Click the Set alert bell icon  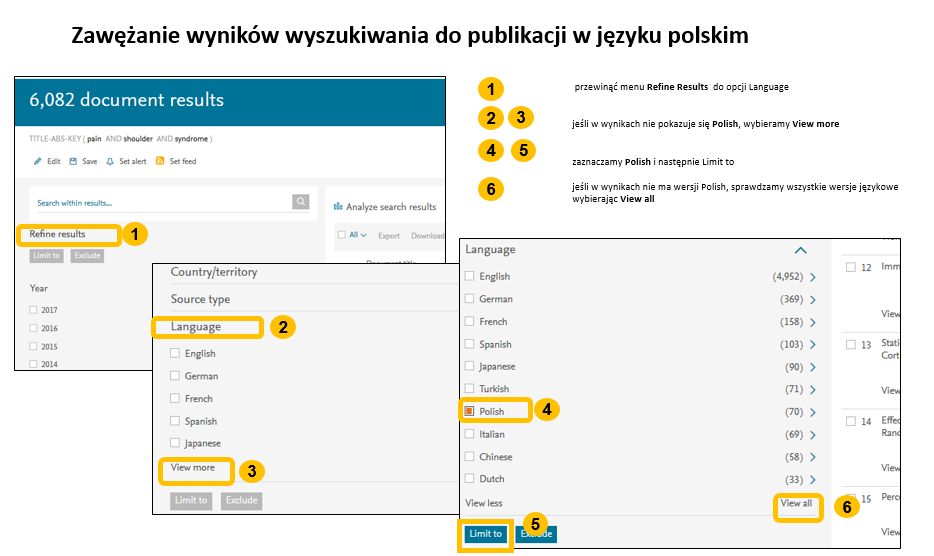[x=109, y=161]
